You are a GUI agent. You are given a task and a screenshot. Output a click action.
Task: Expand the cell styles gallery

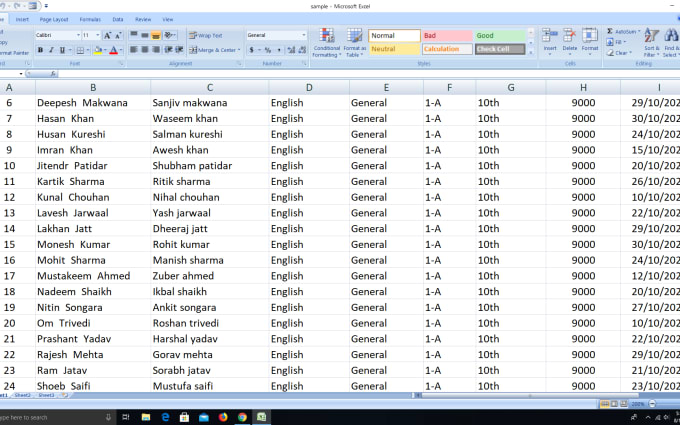click(531, 52)
